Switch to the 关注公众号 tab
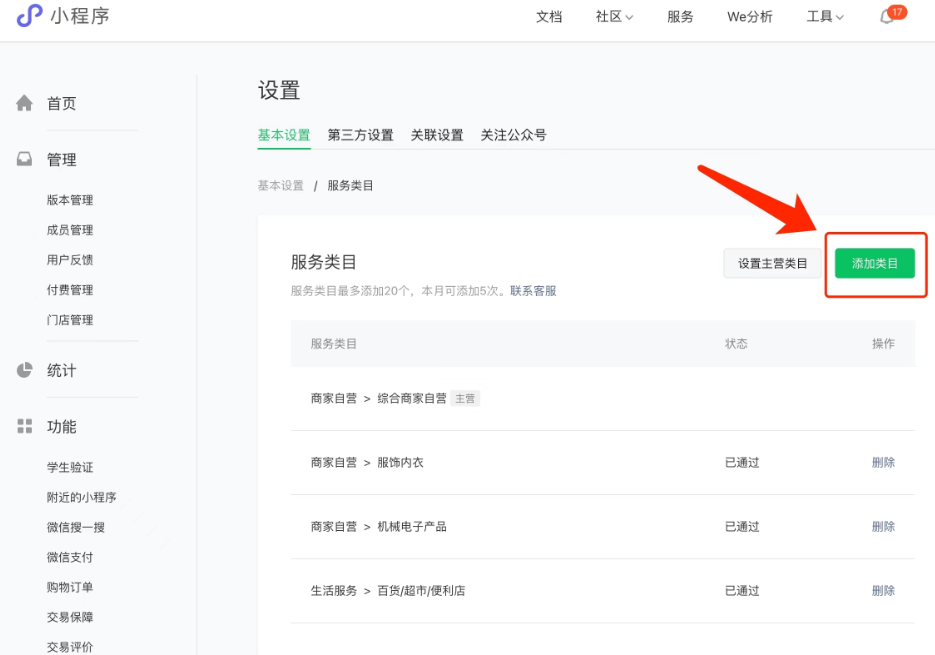The width and height of the screenshot is (935, 655). click(513, 135)
